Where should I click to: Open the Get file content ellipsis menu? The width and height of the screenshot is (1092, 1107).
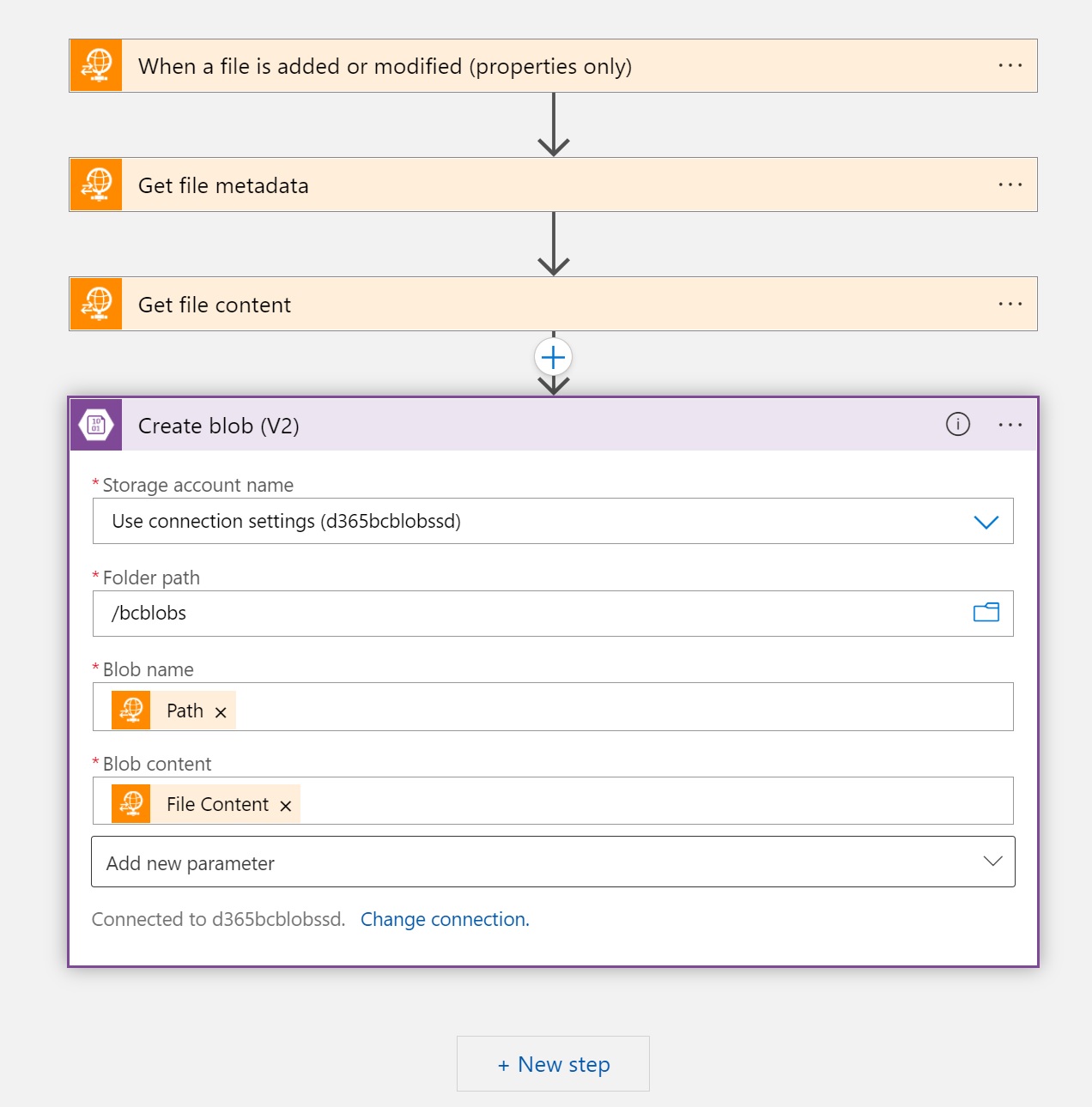click(x=1010, y=304)
